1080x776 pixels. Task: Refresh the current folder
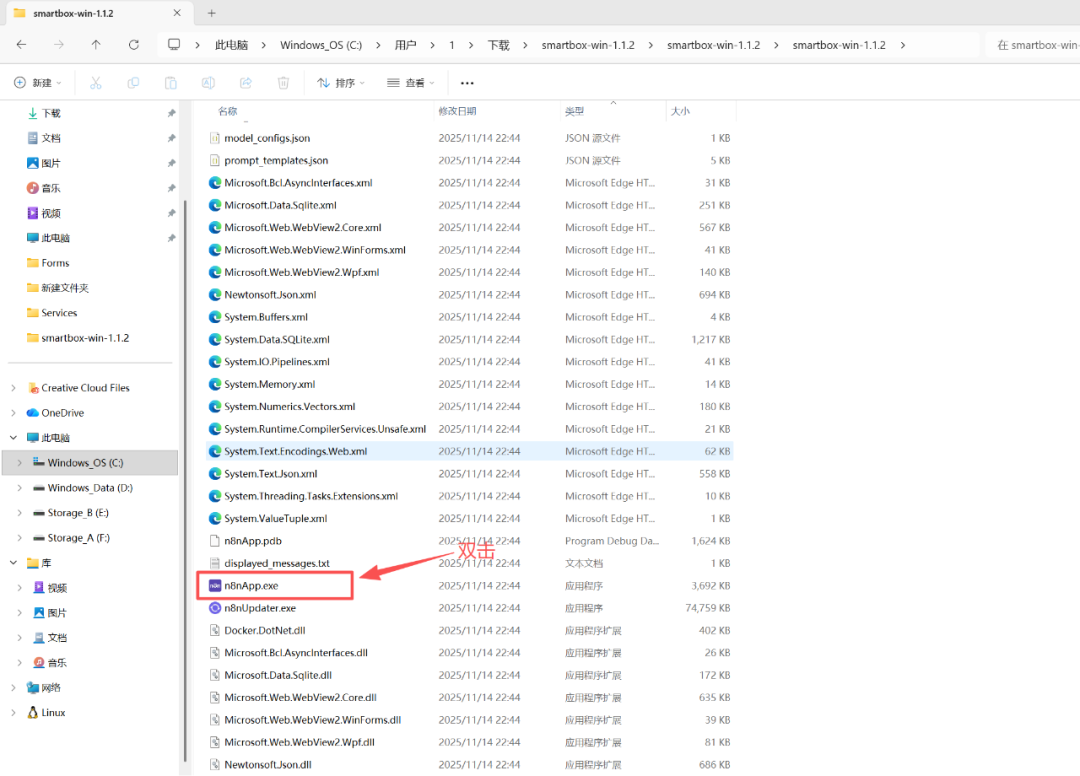point(134,45)
